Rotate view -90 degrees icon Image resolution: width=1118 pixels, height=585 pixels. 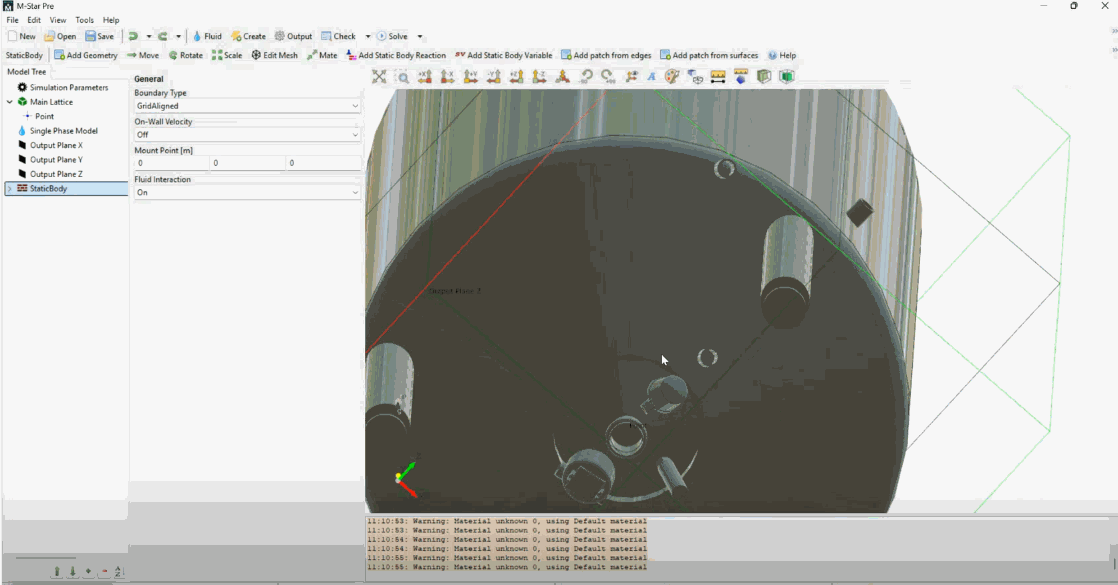(586, 76)
